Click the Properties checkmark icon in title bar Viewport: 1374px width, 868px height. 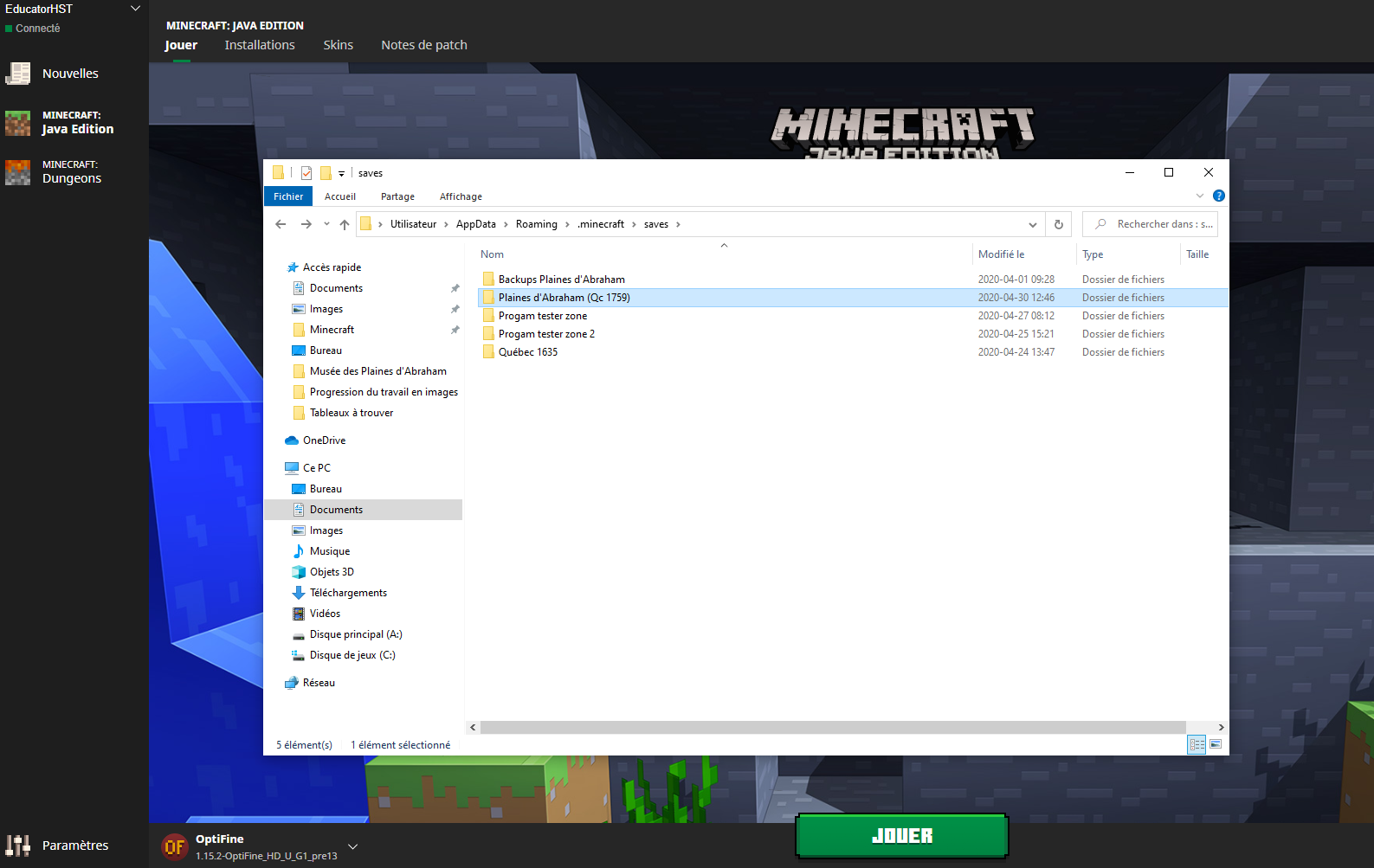click(306, 173)
